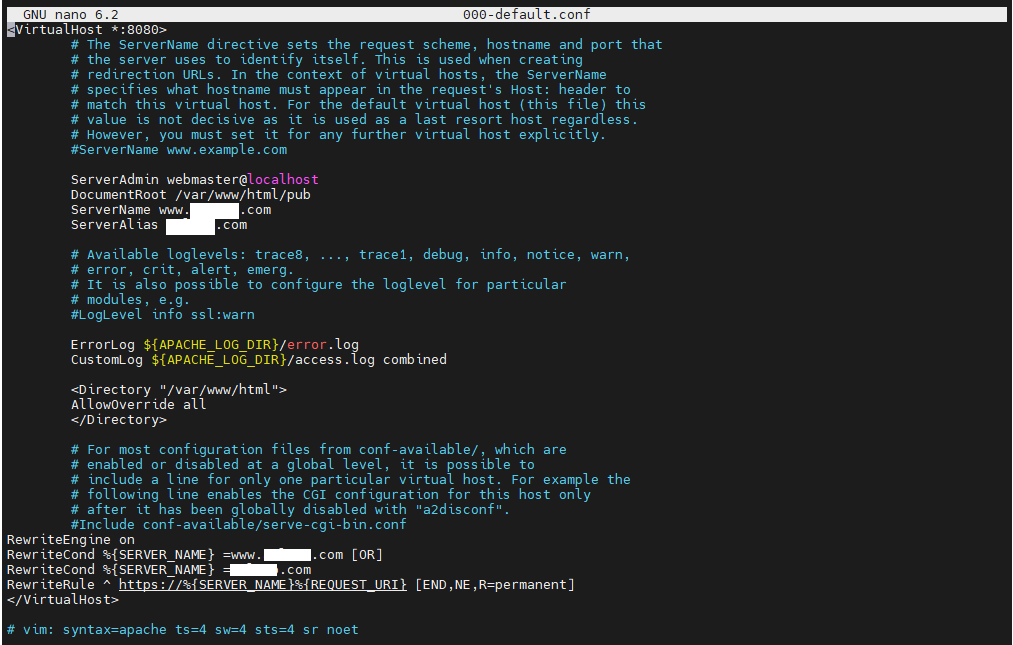Screen dimensions: 1013x645
Task: Click the CustomLog access.log combined line
Action: [x=258, y=359]
